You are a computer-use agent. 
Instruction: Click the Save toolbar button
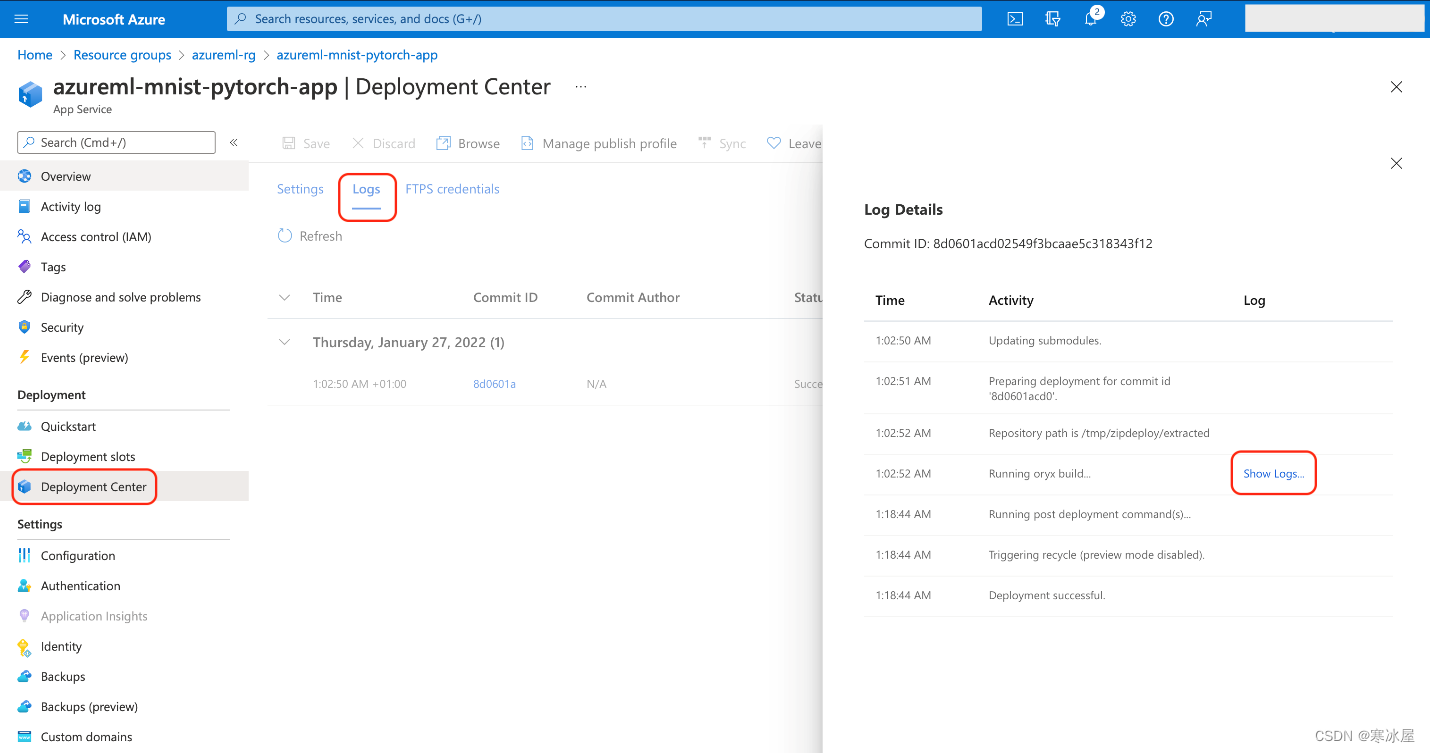pyautogui.click(x=306, y=143)
